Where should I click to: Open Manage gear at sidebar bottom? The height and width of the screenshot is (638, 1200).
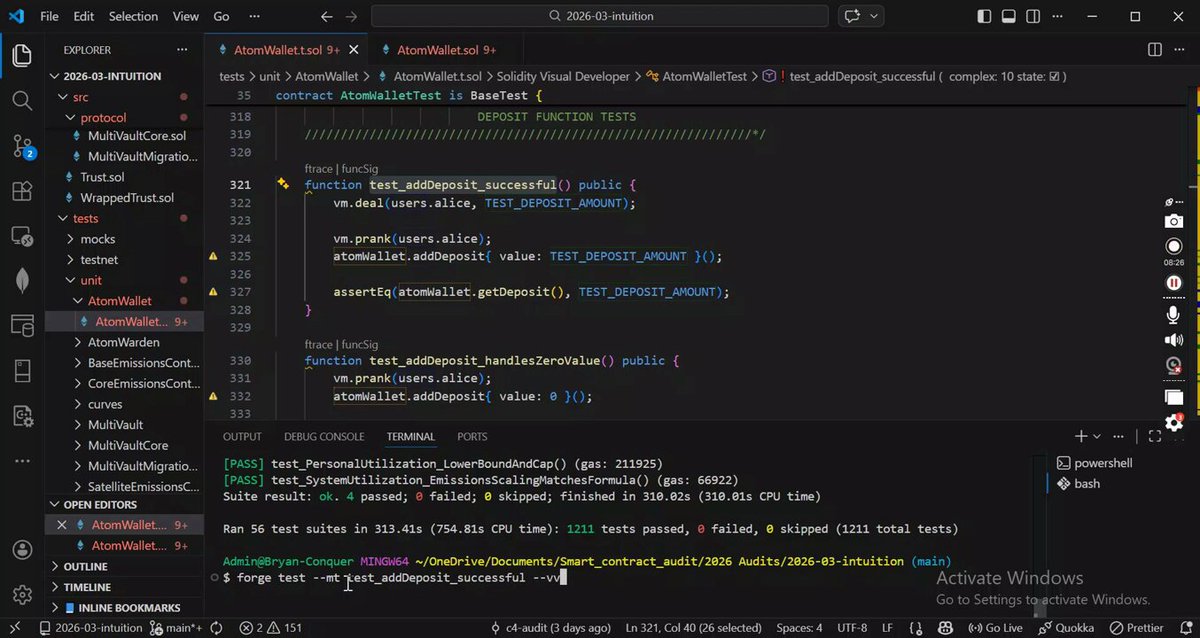(x=22, y=596)
